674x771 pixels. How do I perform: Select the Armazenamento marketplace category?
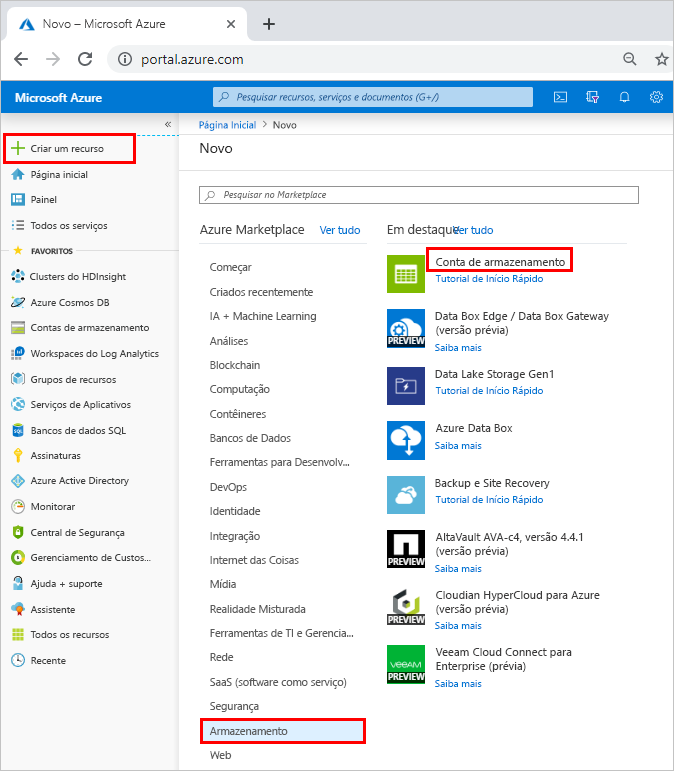(283, 731)
